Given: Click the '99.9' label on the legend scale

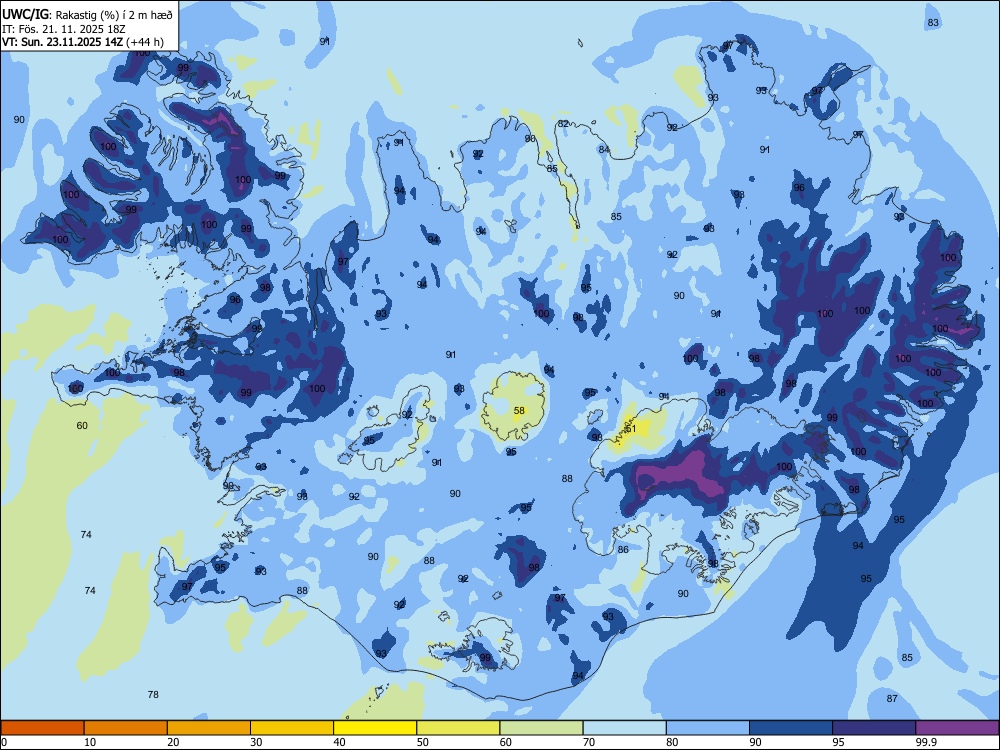Looking at the screenshot, I should pos(926,742).
